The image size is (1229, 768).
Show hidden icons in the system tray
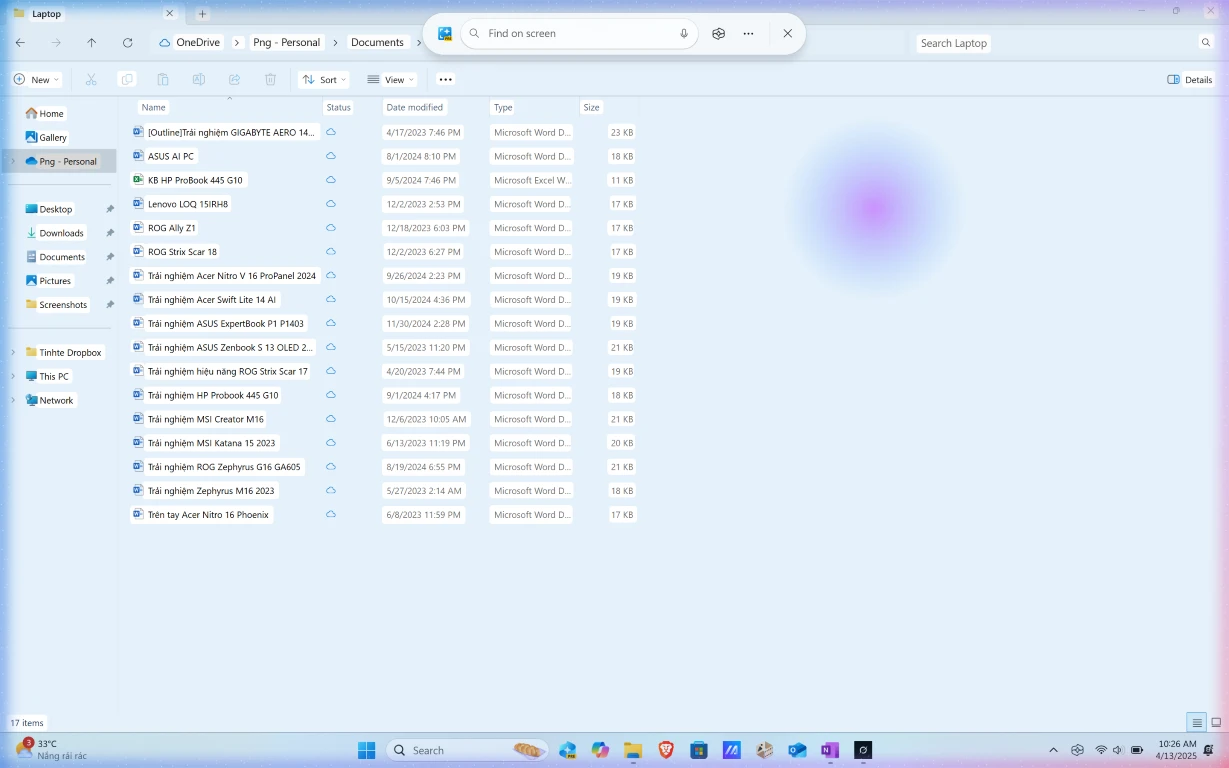1053,750
